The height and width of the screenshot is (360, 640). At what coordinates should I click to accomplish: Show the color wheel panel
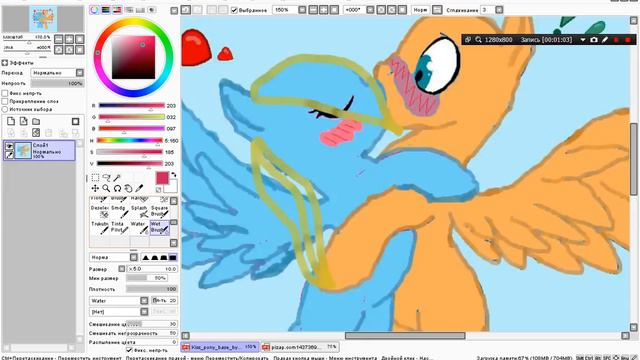tap(94, 10)
